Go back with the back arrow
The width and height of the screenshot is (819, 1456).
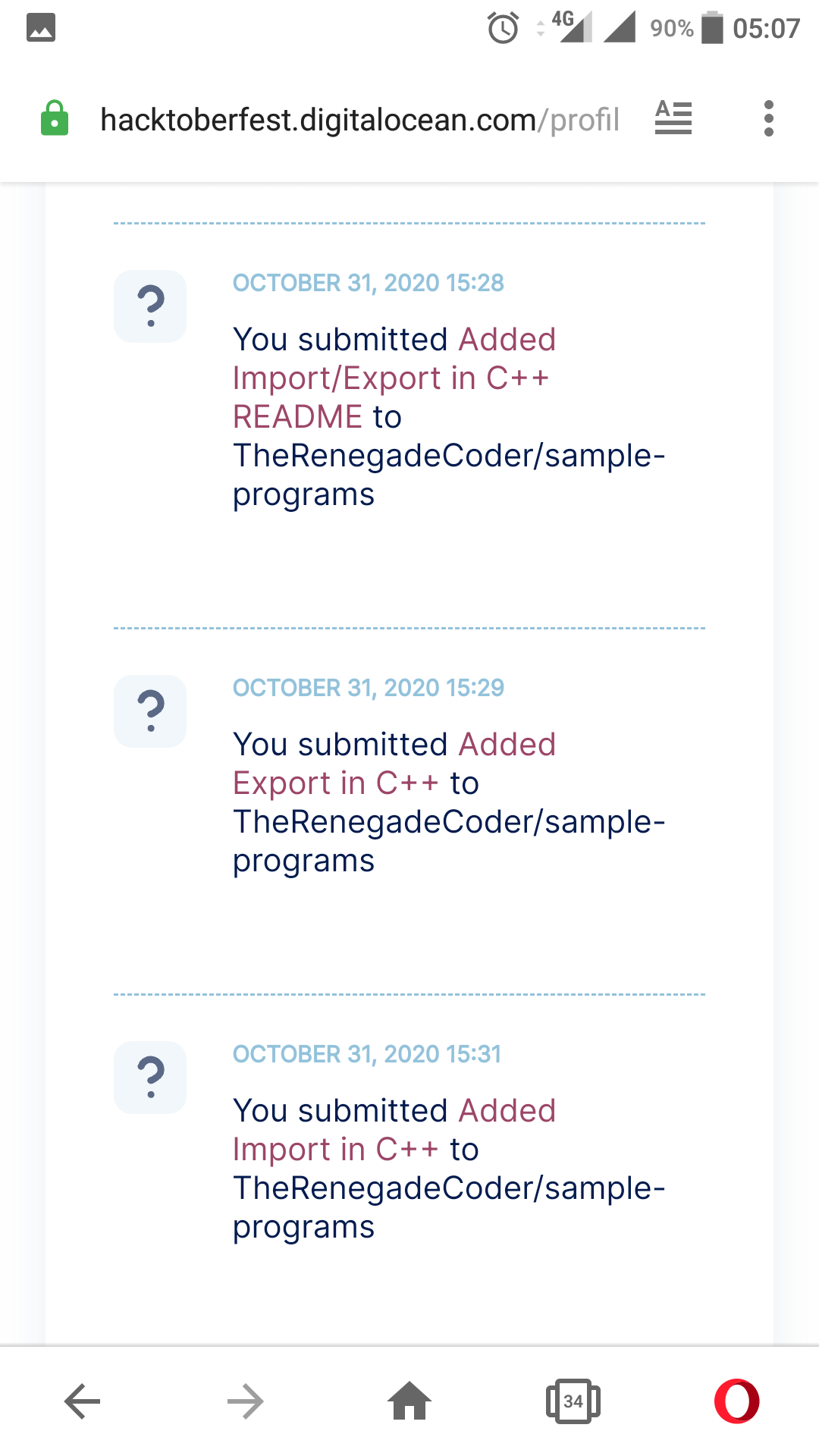coord(83,1401)
